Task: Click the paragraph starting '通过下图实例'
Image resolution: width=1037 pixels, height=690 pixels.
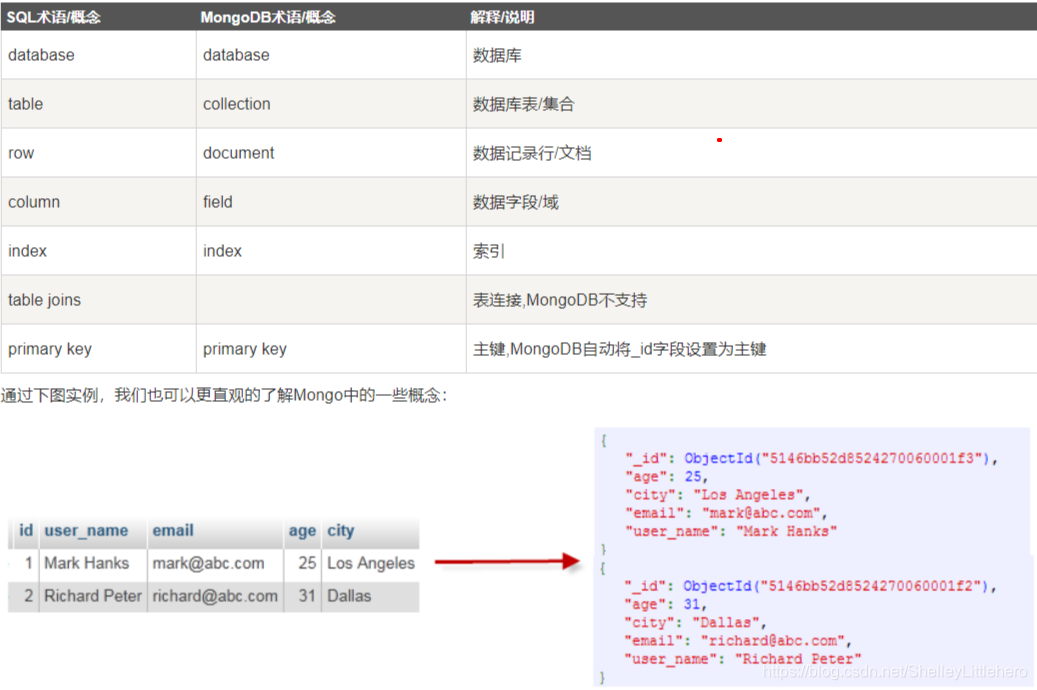Action: (224, 395)
